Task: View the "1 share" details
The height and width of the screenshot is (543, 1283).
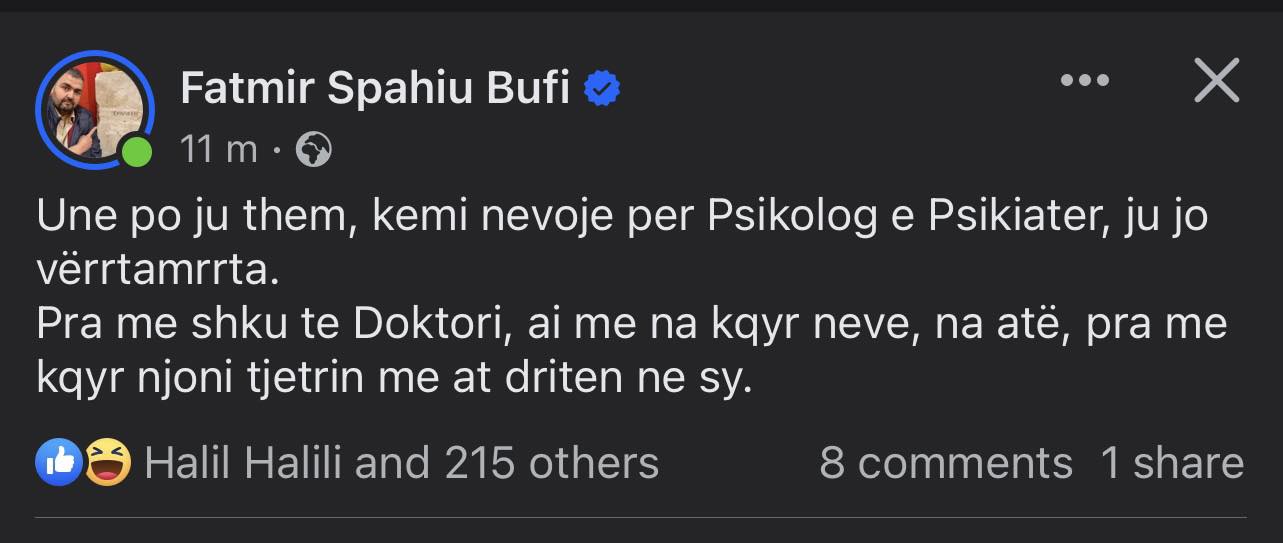Action: 1172,463
